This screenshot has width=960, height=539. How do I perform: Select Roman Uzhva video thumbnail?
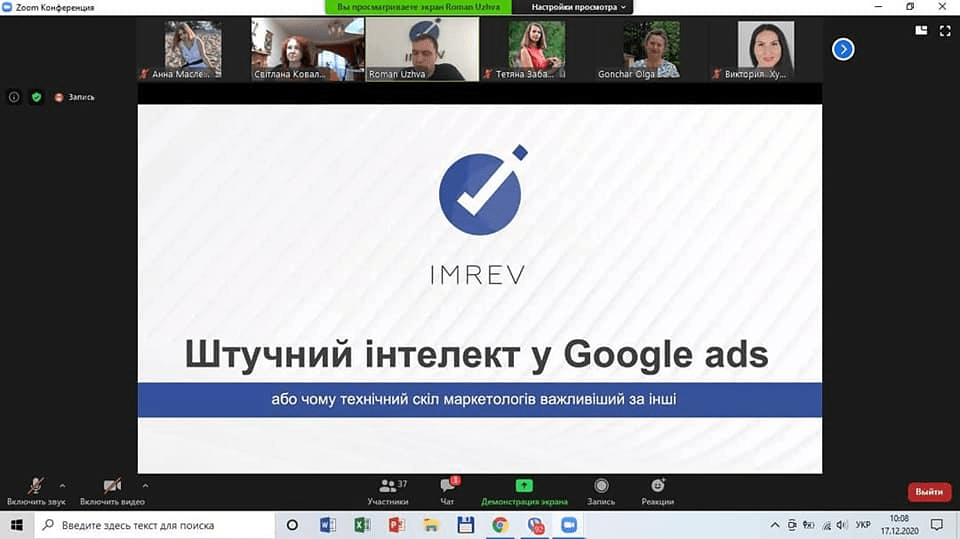pos(422,50)
